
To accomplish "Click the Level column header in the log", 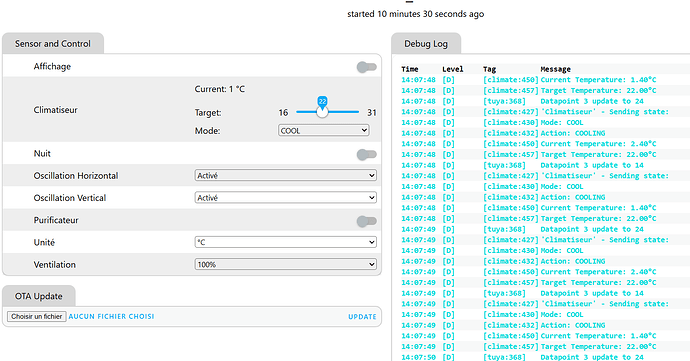I will click(x=453, y=69).
